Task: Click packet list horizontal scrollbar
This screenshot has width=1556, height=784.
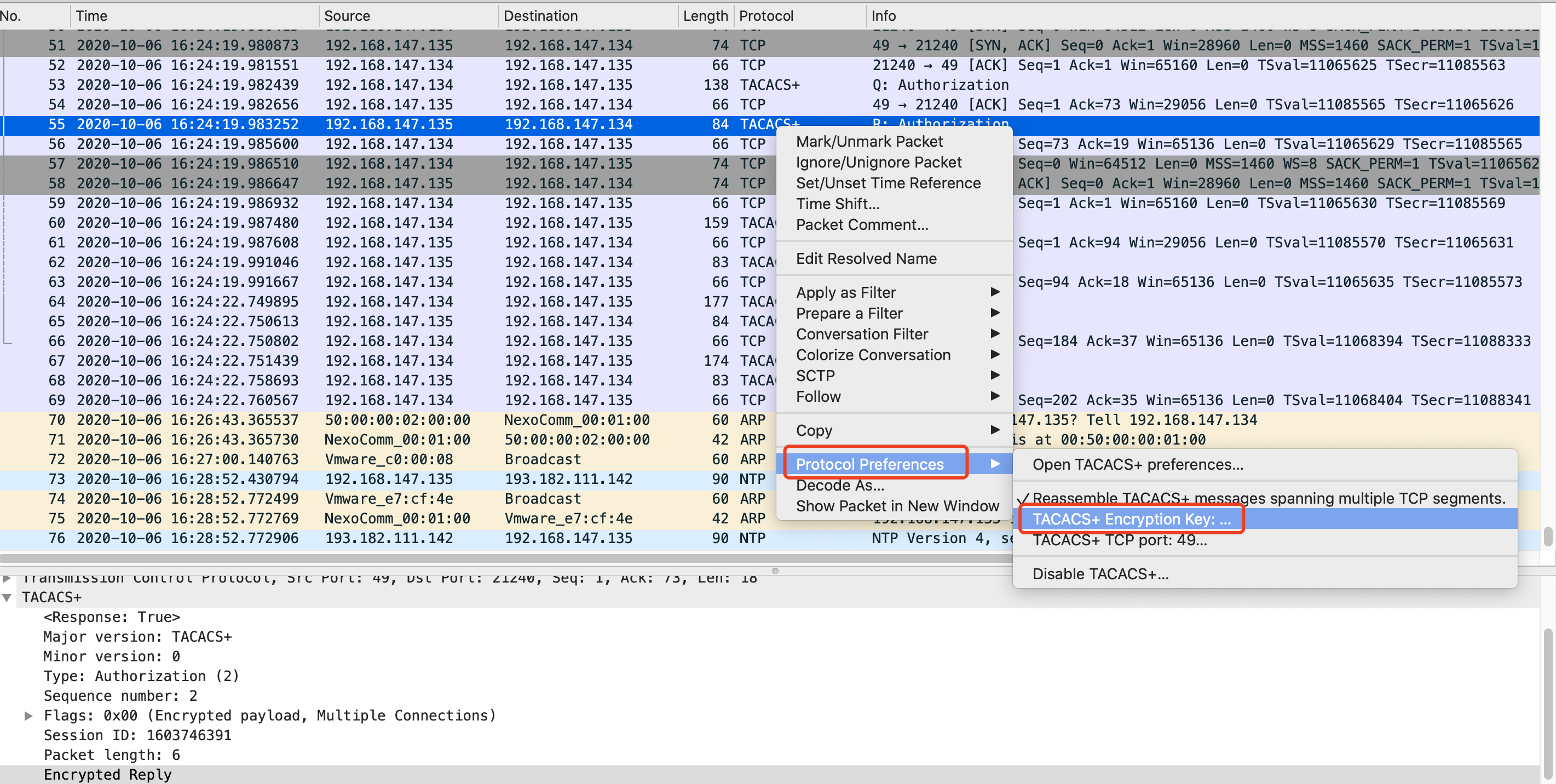Action: pyautogui.click(x=506, y=558)
